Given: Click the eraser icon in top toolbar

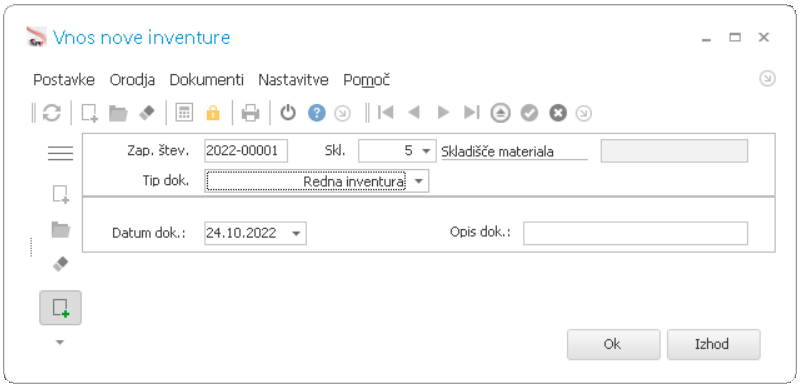Looking at the screenshot, I should 147,113.
